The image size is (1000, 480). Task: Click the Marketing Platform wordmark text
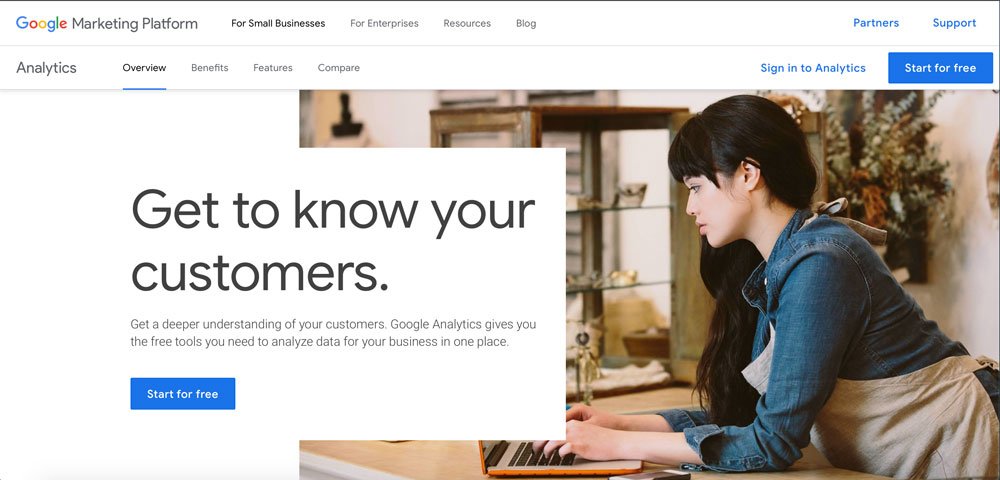(x=135, y=24)
